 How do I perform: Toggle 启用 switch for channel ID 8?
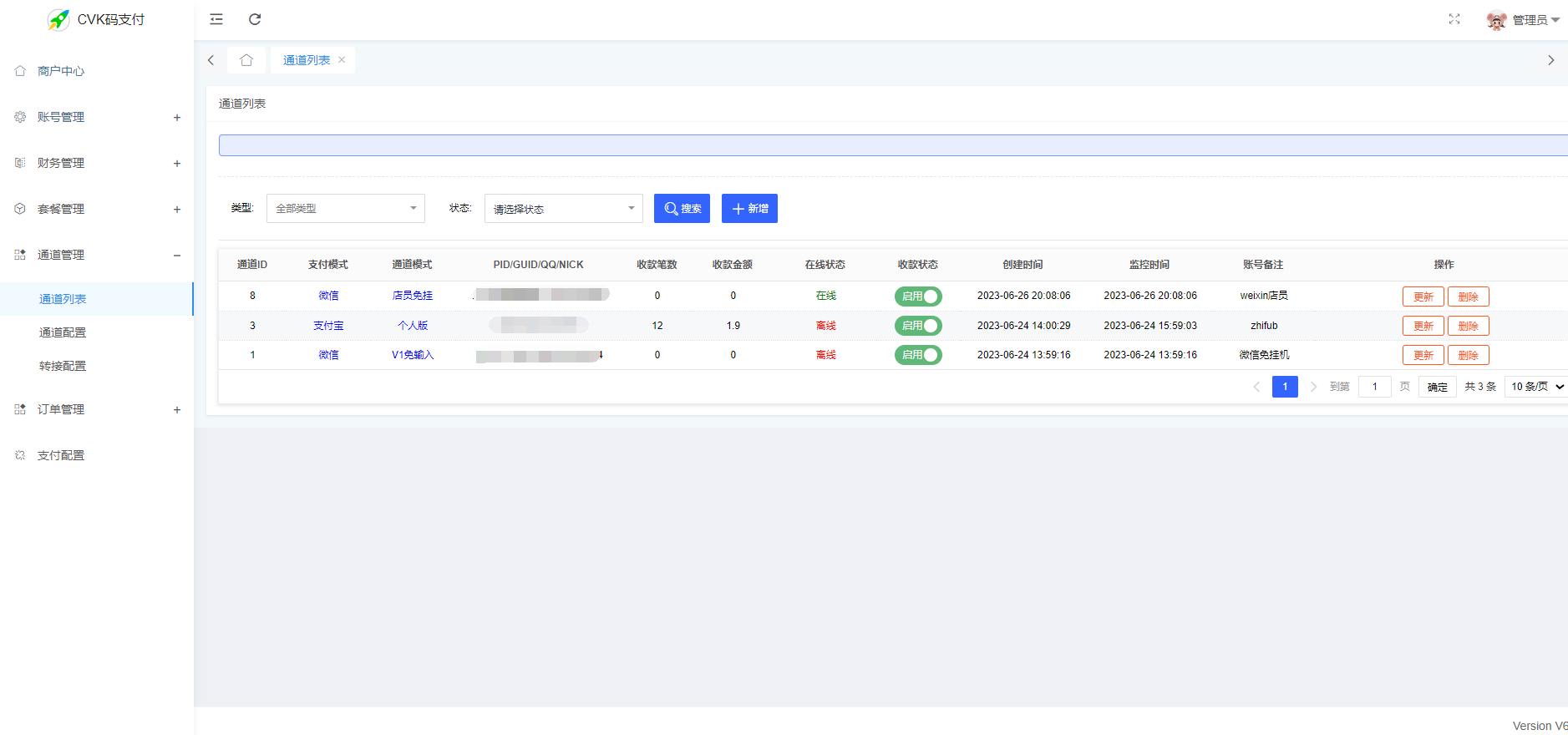[x=917, y=297]
